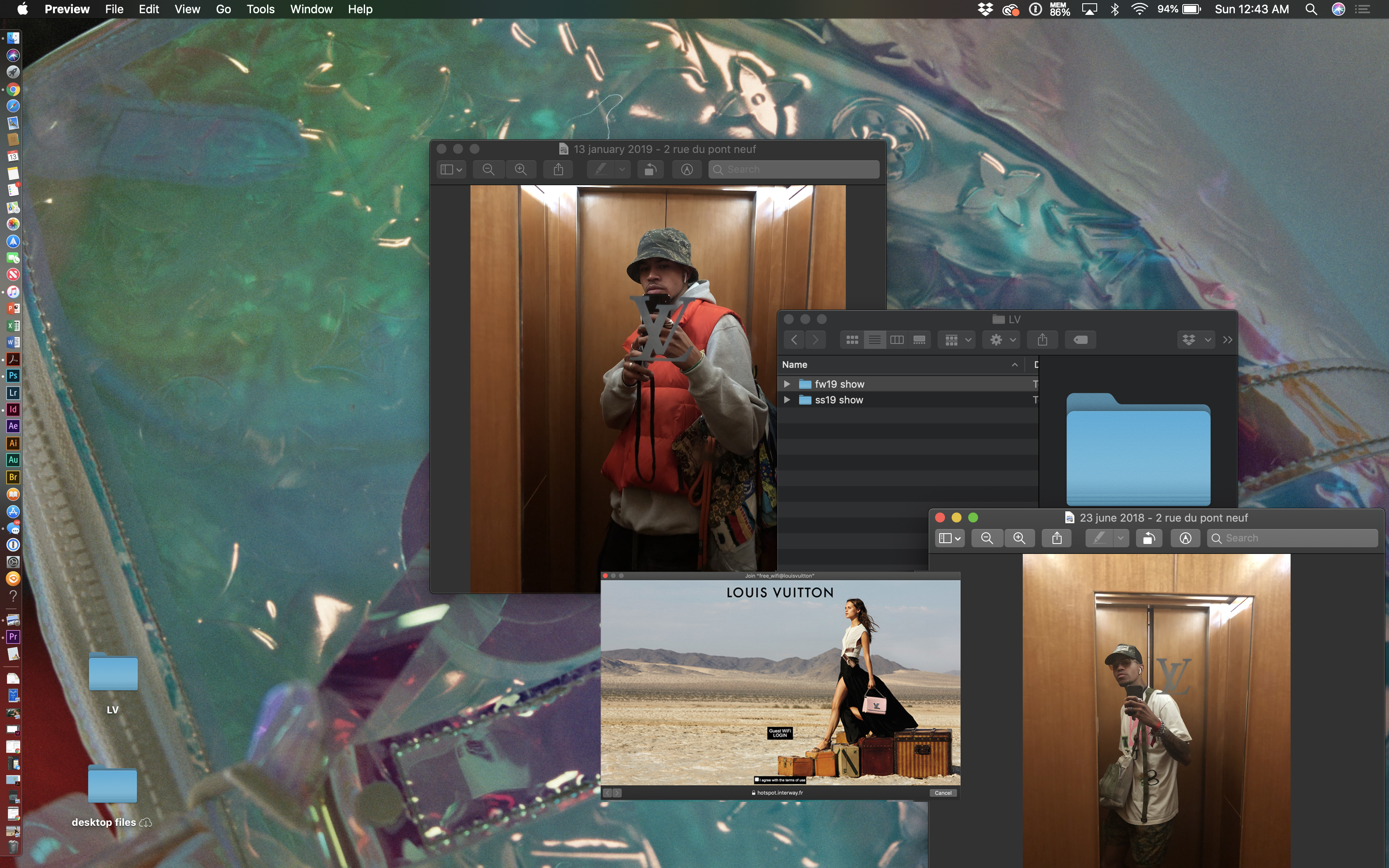Go forward in the WiFi login window

tap(617, 793)
